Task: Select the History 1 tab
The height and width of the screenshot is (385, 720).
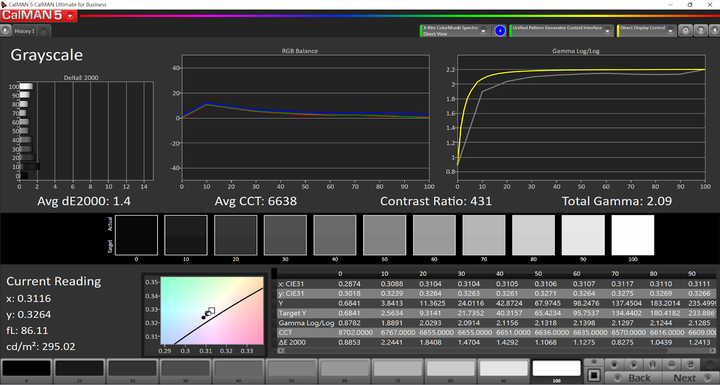Action: coord(24,31)
